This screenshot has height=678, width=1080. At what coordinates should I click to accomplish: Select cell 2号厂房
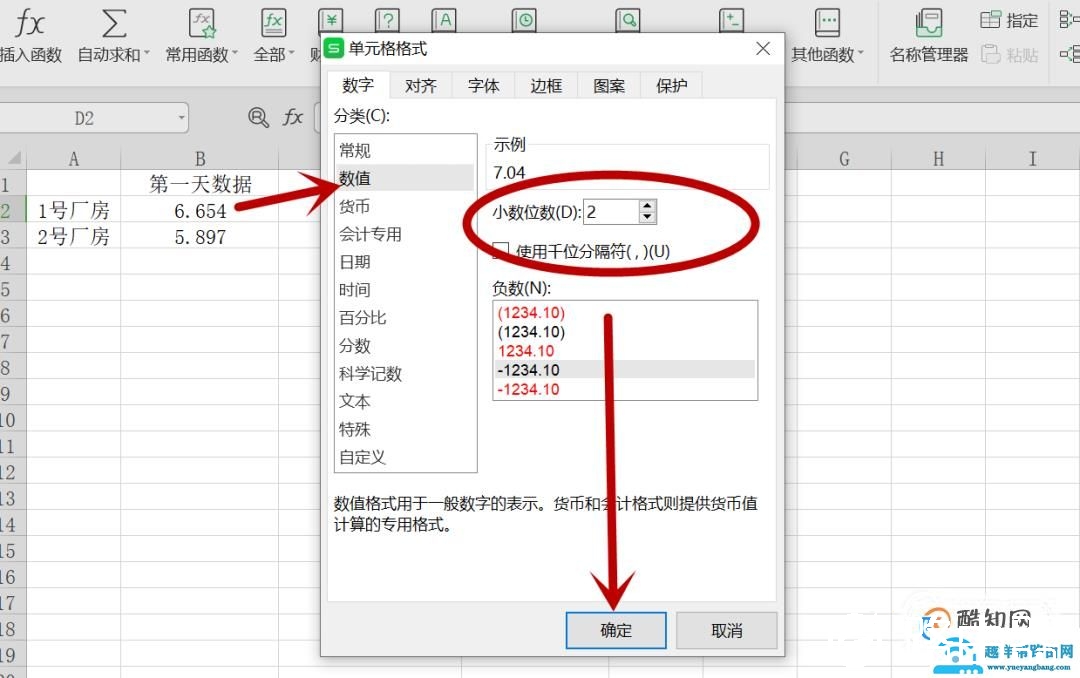point(74,237)
